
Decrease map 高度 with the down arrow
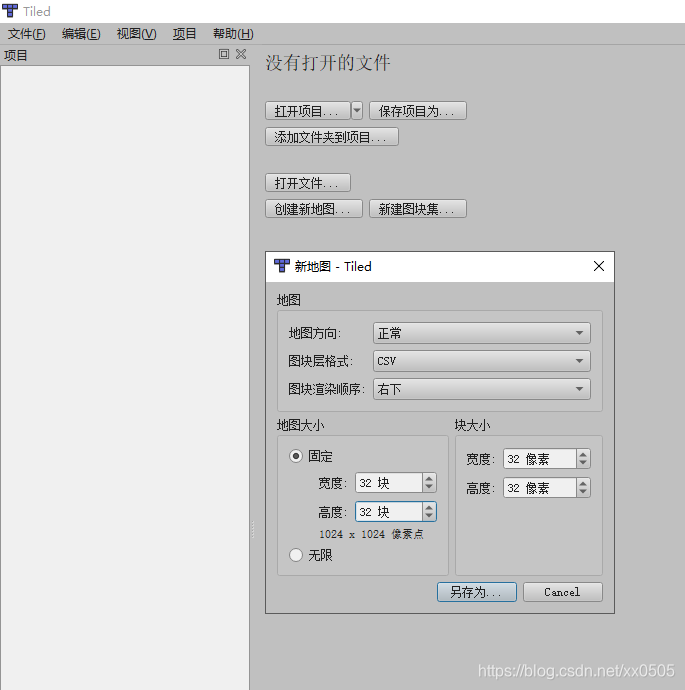coord(429,516)
